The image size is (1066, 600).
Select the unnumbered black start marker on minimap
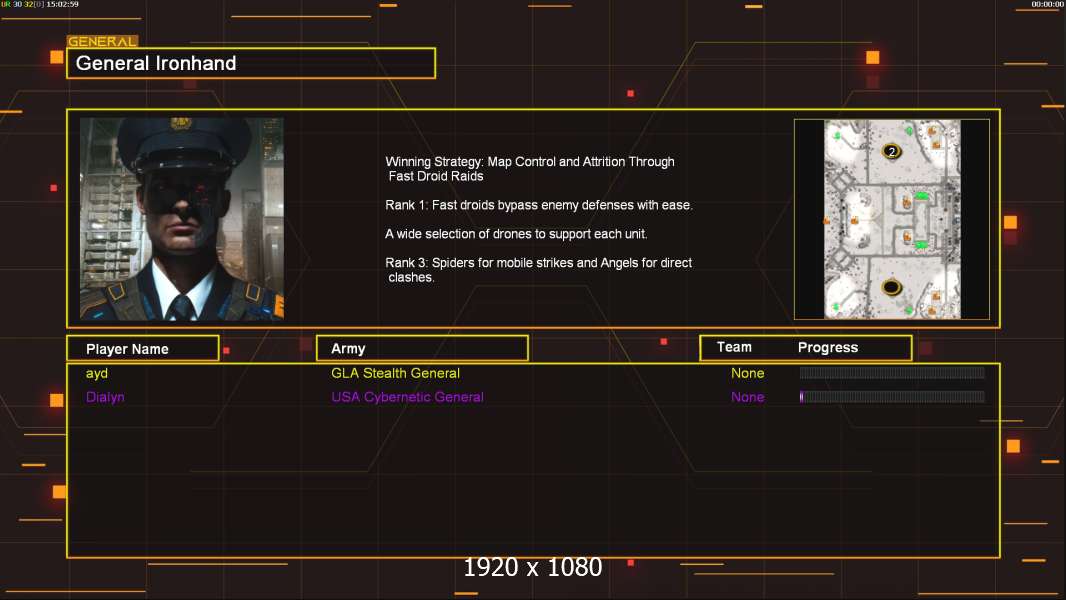click(891, 287)
